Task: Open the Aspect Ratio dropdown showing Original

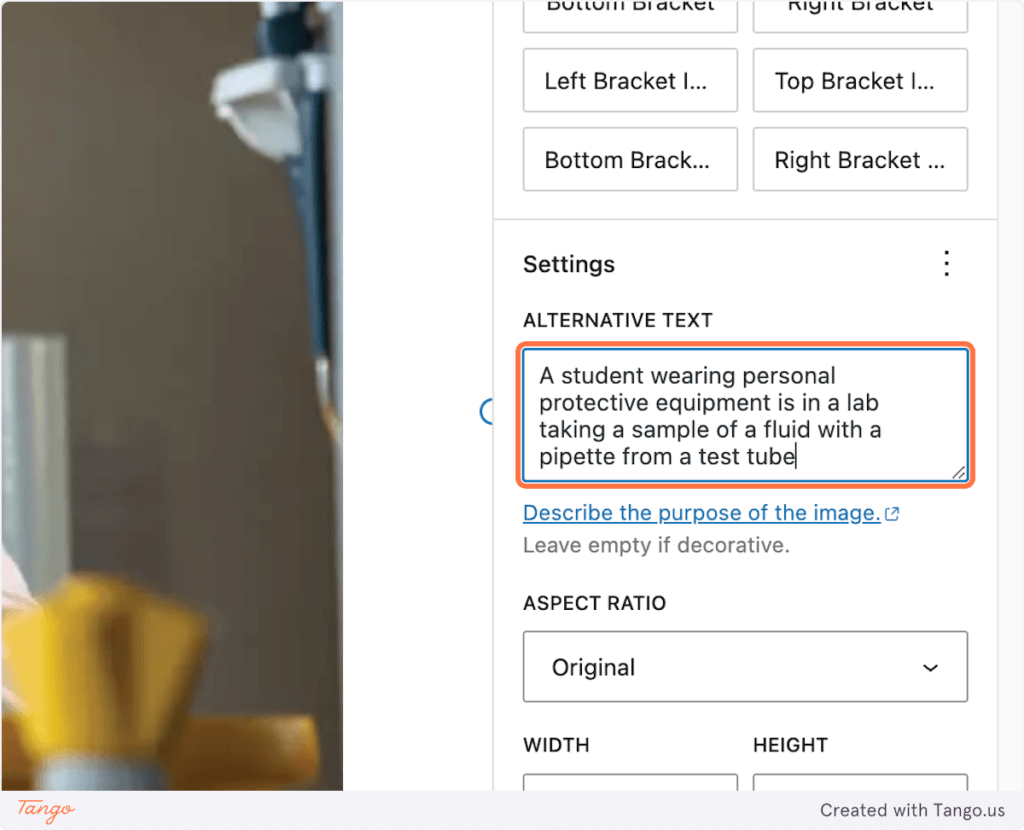Action: [745, 667]
